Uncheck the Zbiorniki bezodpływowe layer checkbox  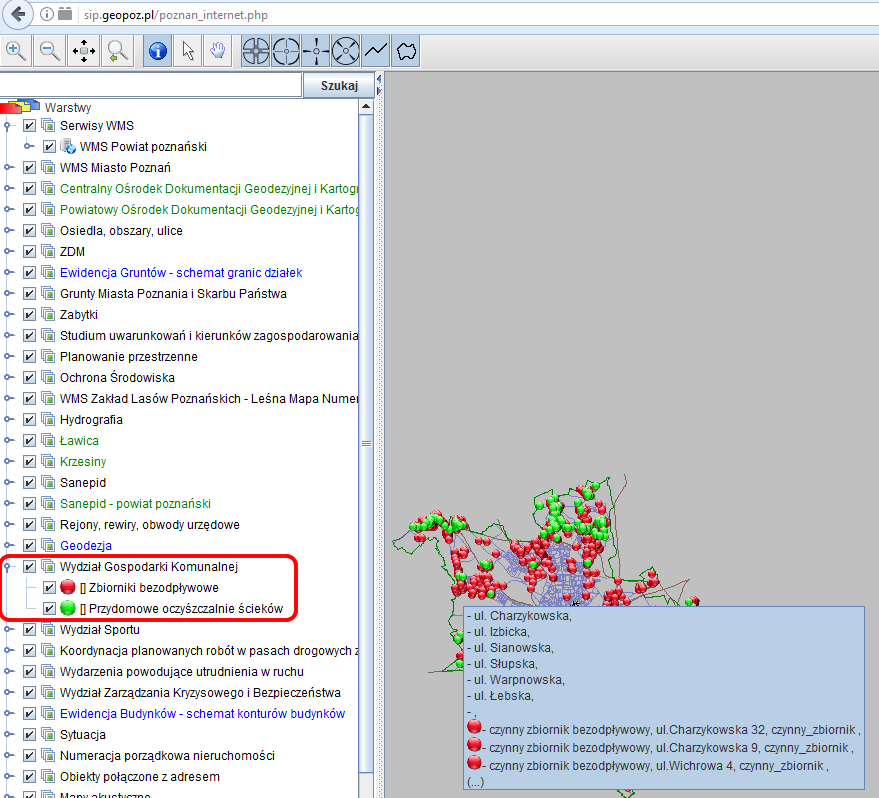pos(50,588)
